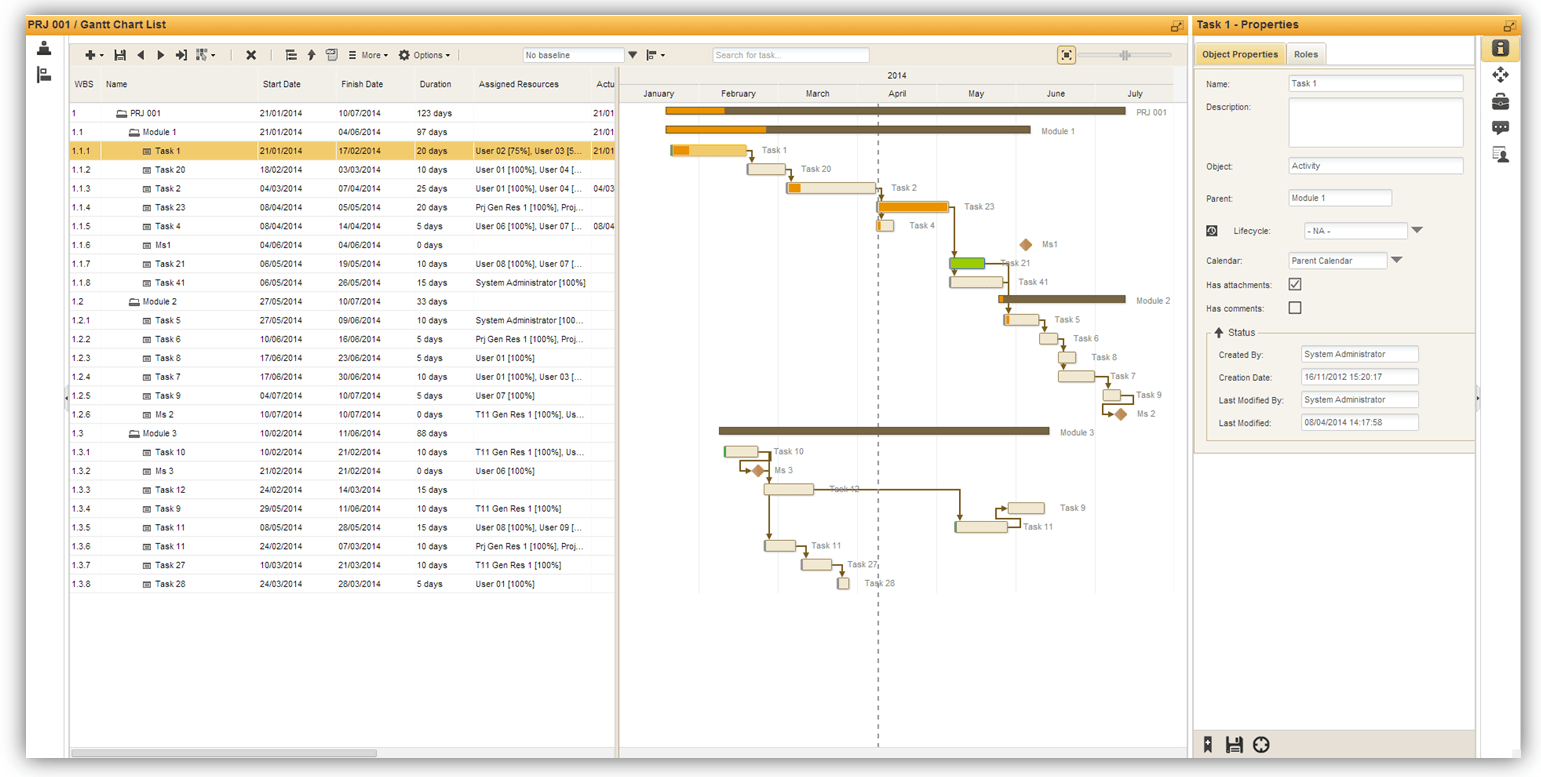
Task: Switch to the Roles tab
Action: pyautogui.click(x=1306, y=54)
